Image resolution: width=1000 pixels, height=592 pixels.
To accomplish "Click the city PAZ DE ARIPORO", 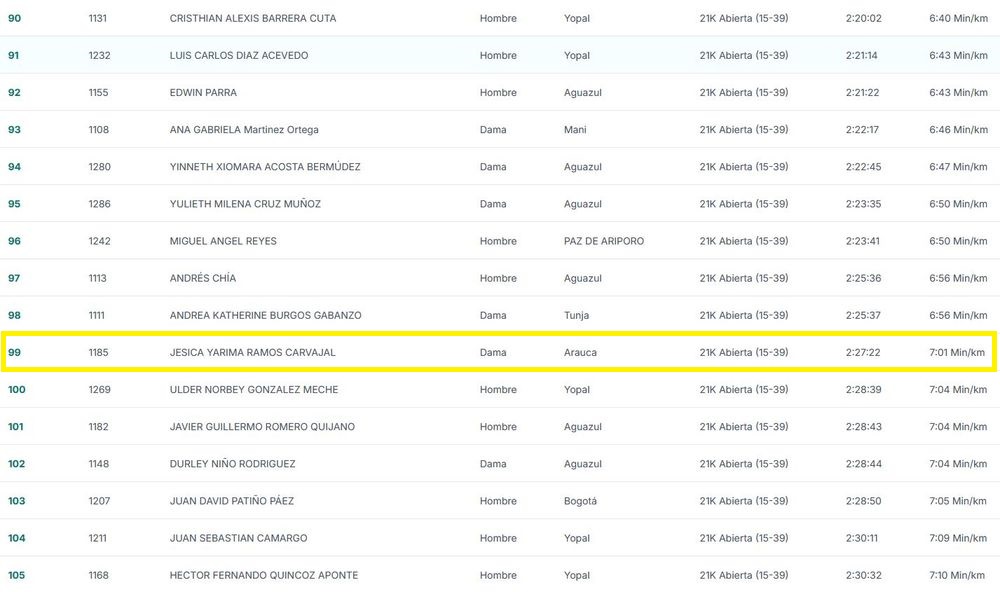I will [x=604, y=241].
